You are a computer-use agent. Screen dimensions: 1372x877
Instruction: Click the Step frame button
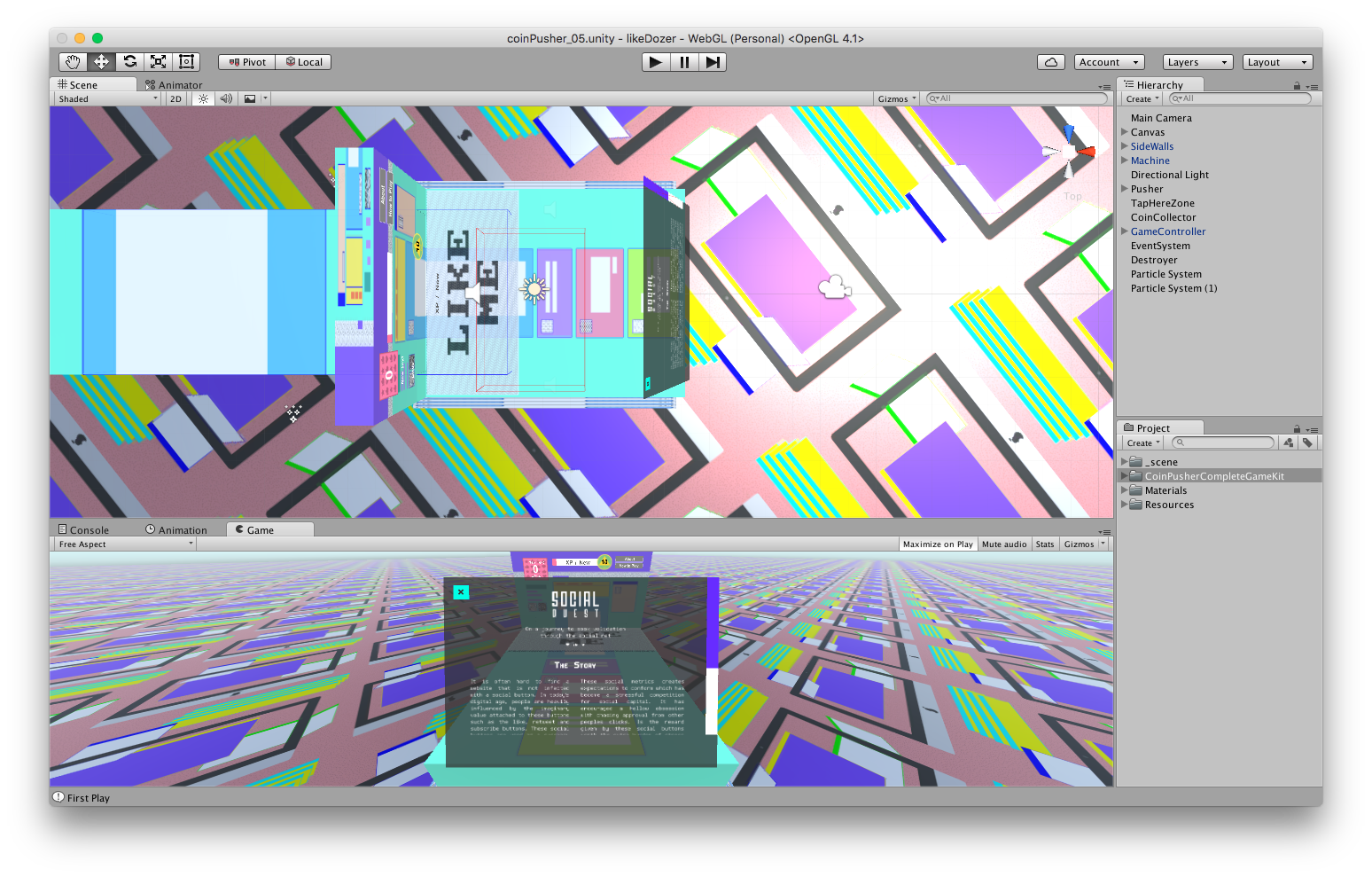(x=713, y=62)
